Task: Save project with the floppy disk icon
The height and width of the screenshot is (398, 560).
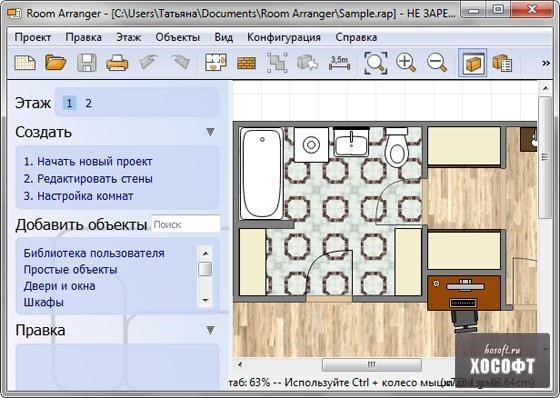Action: [87, 63]
